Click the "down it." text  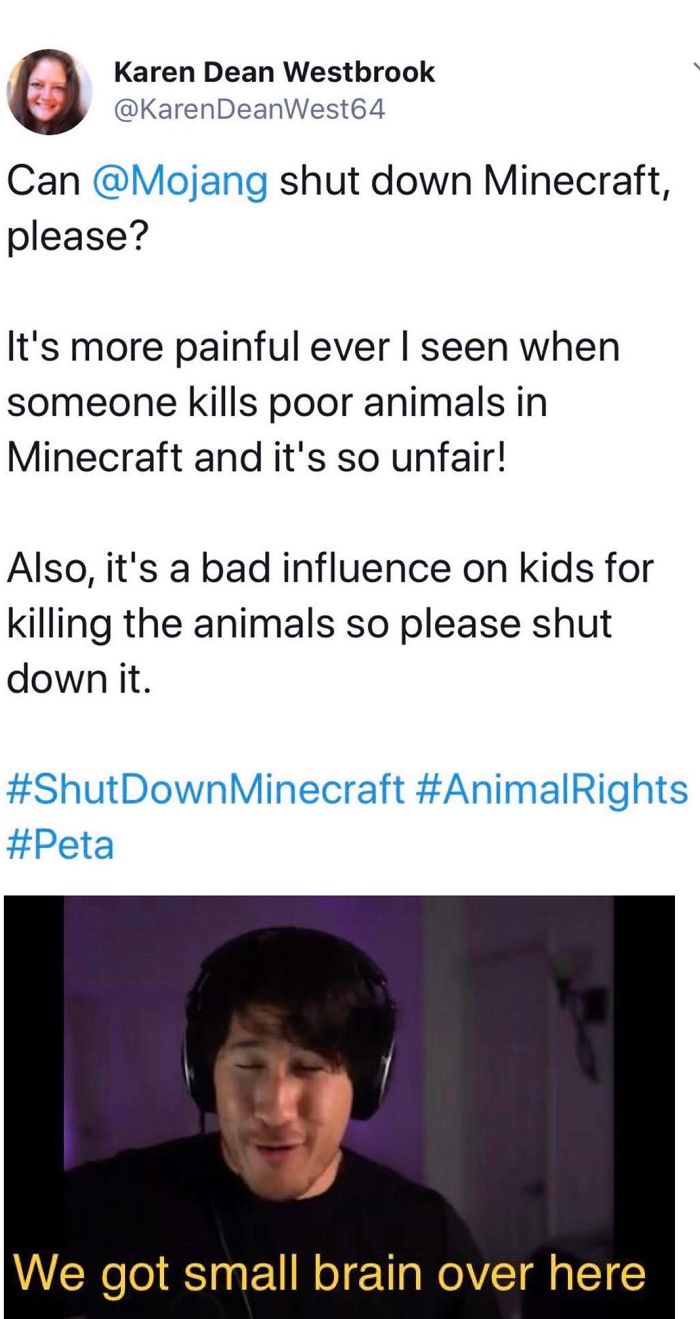(79, 679)
